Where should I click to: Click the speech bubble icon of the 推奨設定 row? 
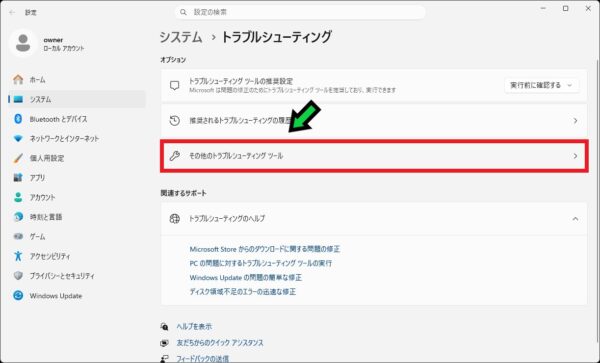point(174,85)
